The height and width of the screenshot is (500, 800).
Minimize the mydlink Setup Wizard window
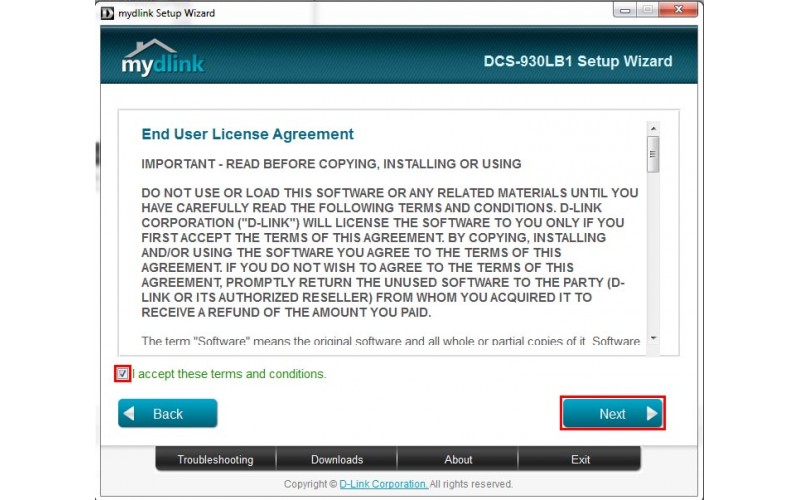[626, 12]
